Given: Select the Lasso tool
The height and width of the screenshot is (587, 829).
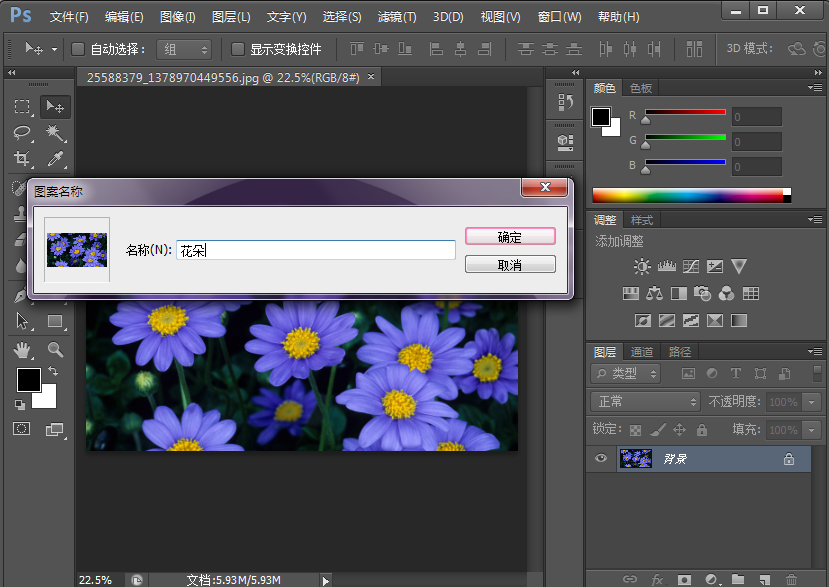Looking at the screenshot, I should click(x=22, y=132).
